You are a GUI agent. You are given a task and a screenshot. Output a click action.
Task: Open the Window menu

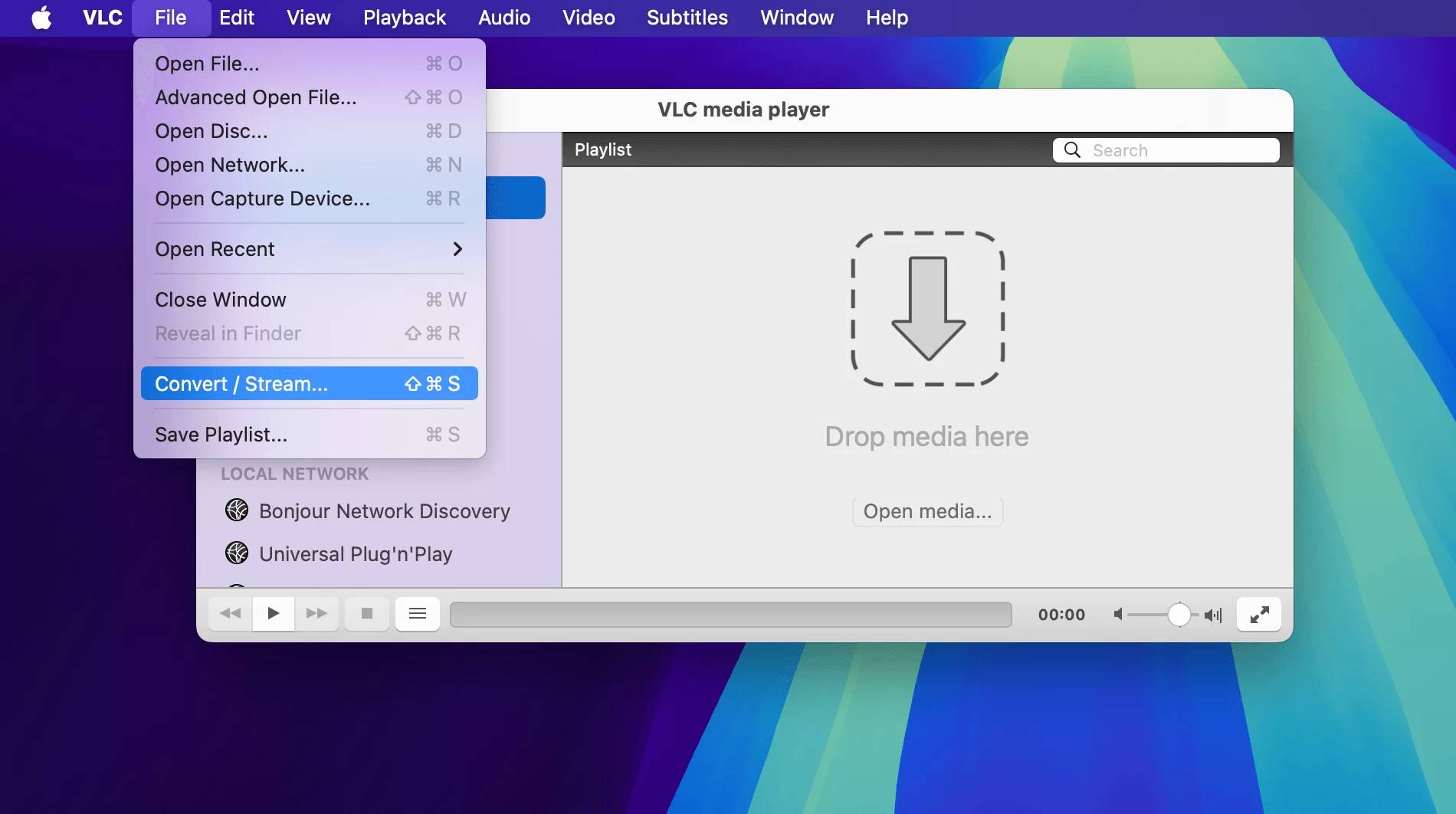(797, 18)
